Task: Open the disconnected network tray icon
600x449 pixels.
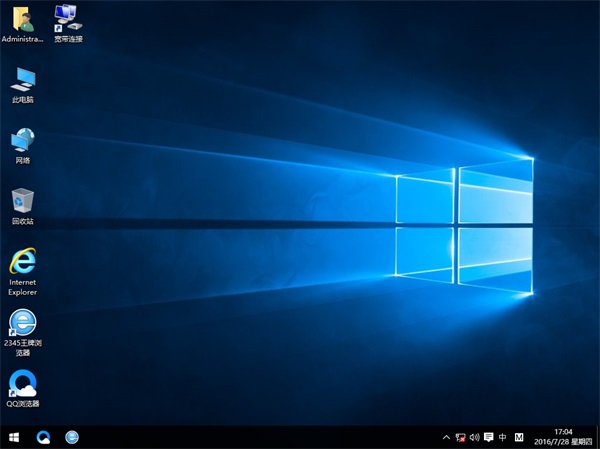Action: (459, 437)
